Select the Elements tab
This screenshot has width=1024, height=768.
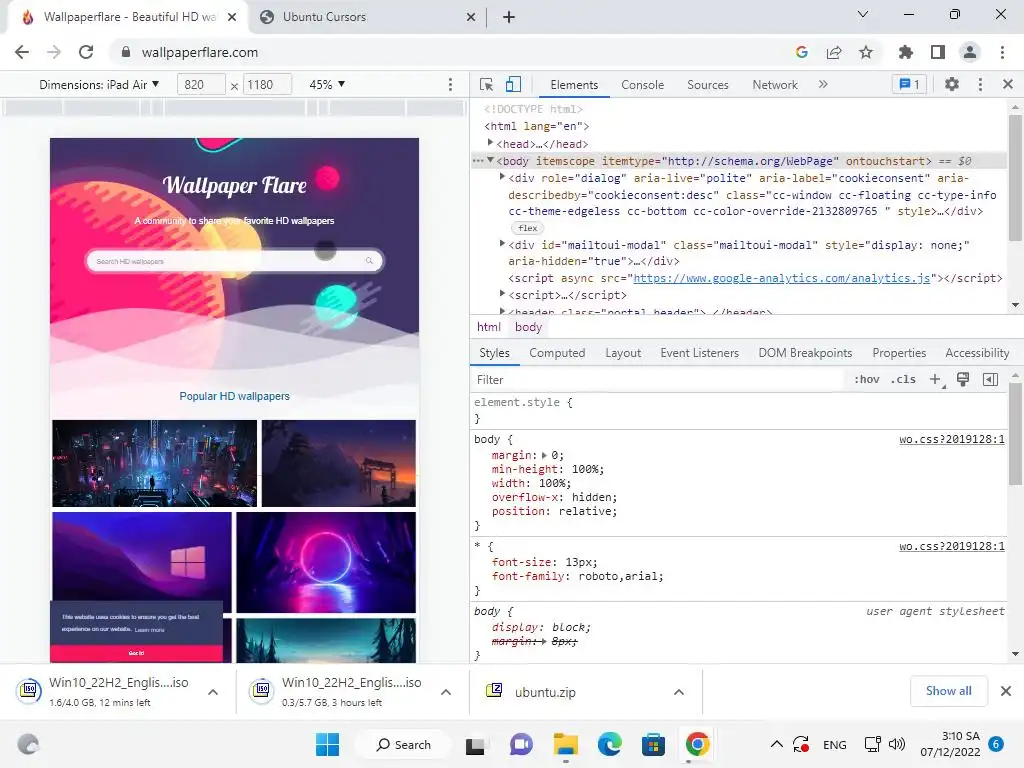point(573,85)
